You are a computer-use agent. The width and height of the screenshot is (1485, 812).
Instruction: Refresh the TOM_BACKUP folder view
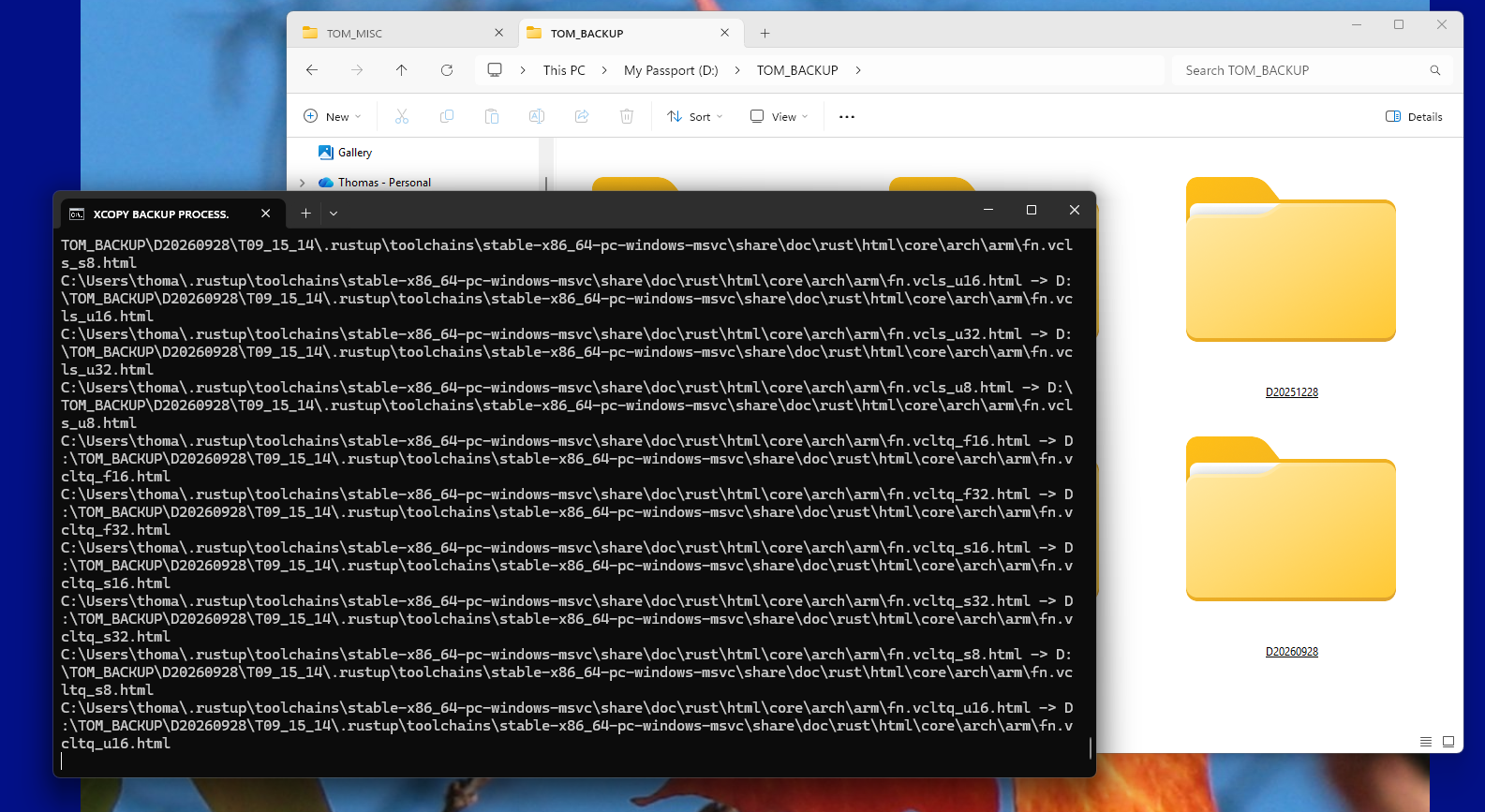coord(447,70)
